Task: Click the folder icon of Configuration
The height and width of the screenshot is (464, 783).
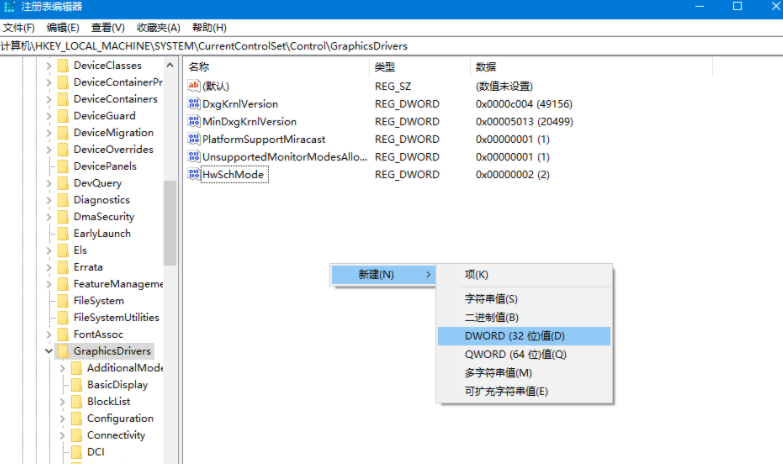Action: click(x=76, y=419)
